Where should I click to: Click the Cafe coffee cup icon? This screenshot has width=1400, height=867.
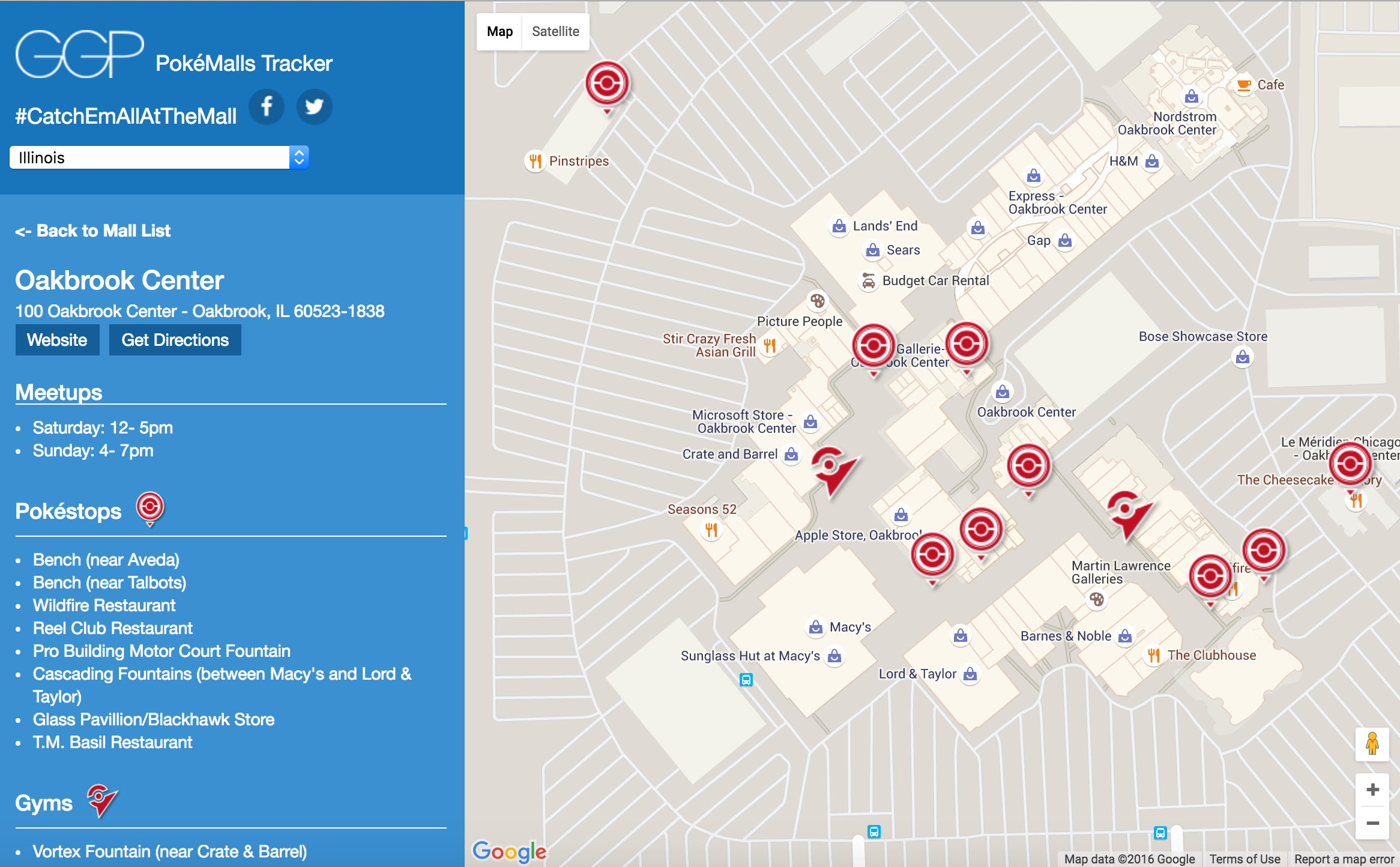point(1243,85)
